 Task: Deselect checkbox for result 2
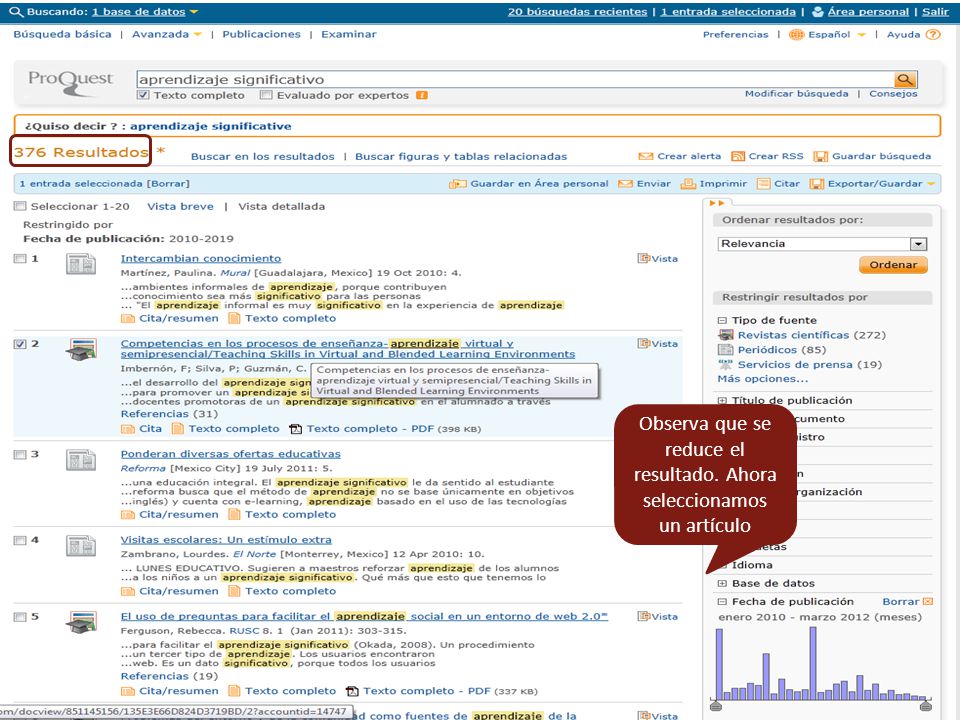[20, 343]
